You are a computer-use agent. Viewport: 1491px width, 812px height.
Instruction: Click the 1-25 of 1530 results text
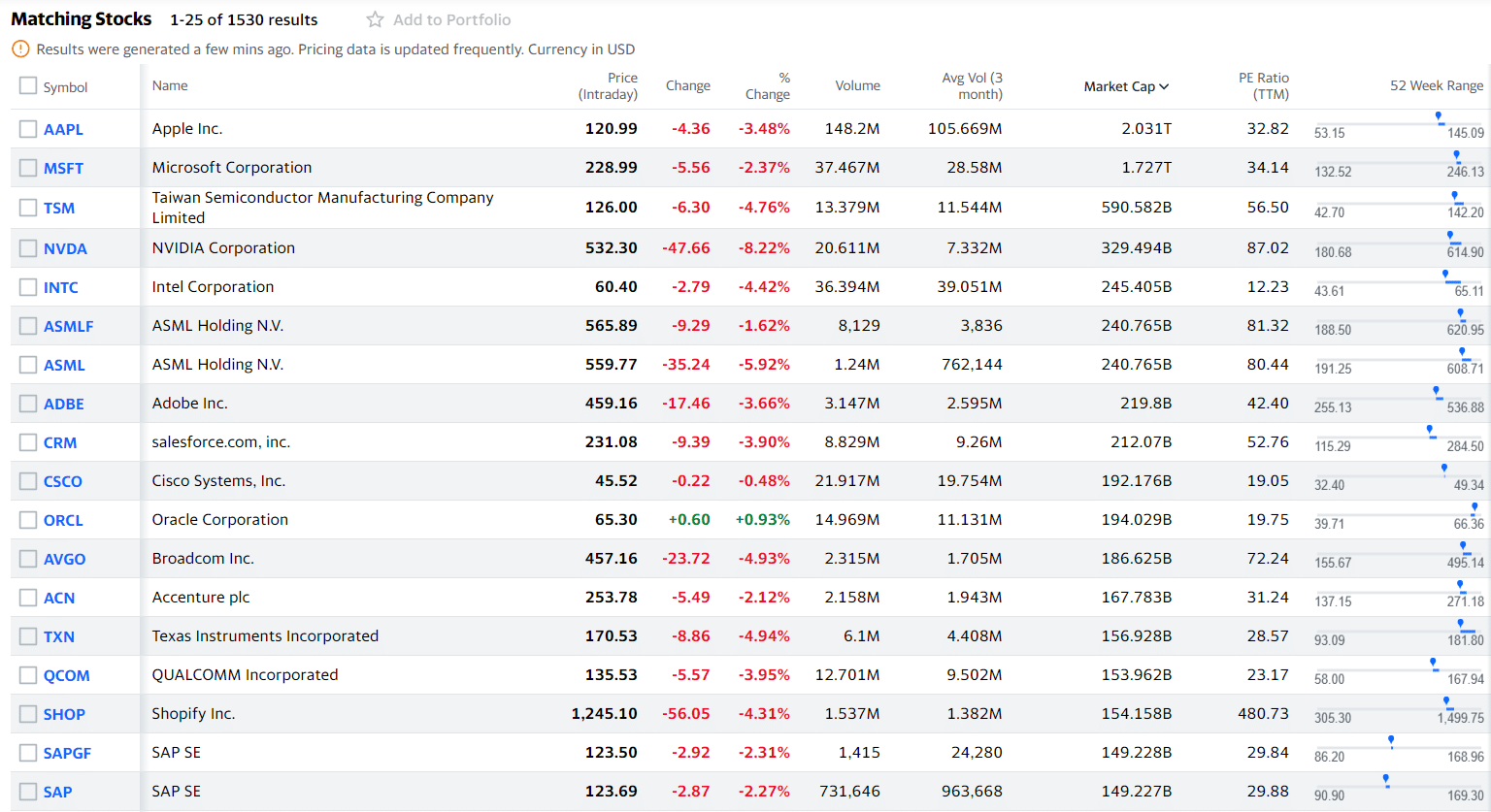coord(244,19)
